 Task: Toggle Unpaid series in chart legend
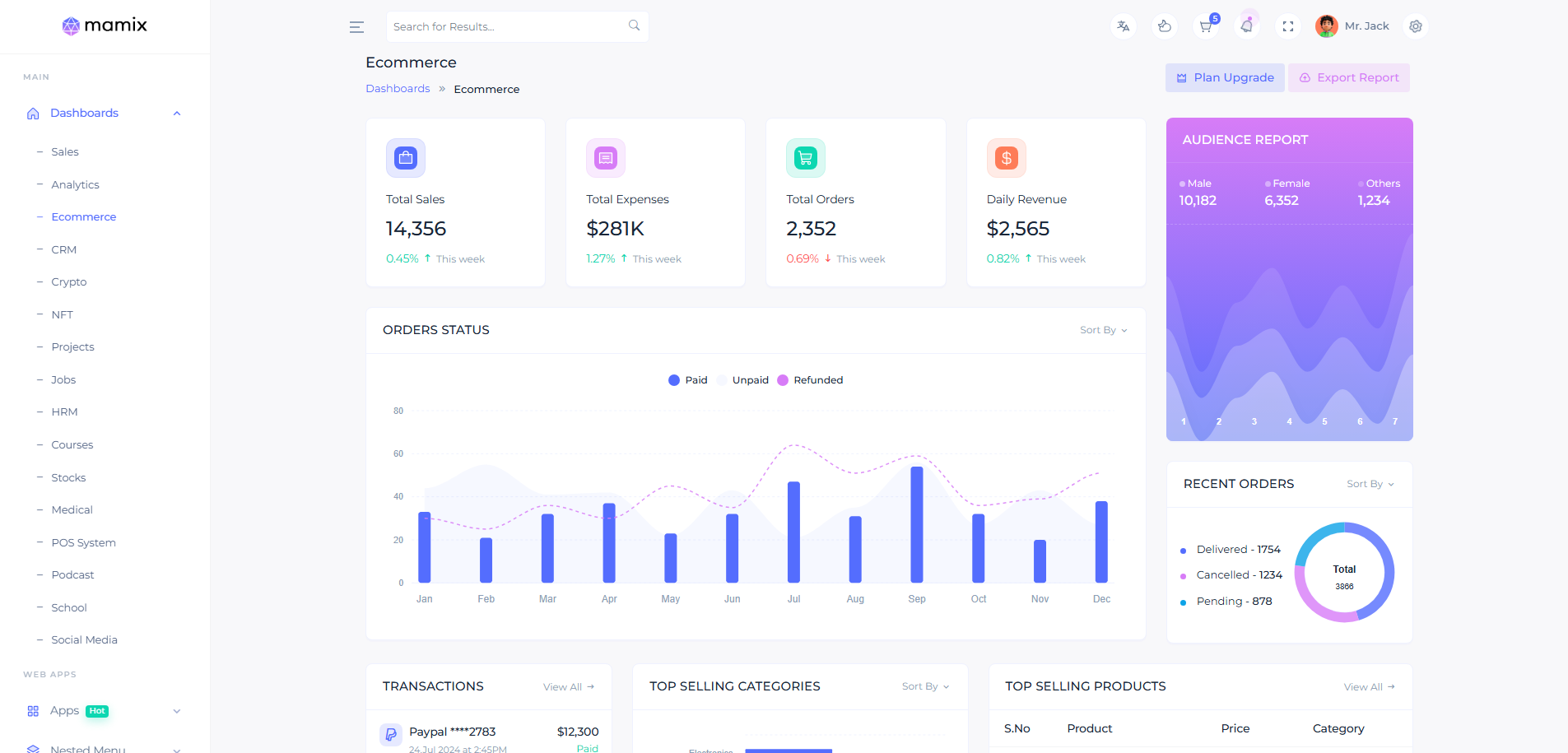(742, 380)
